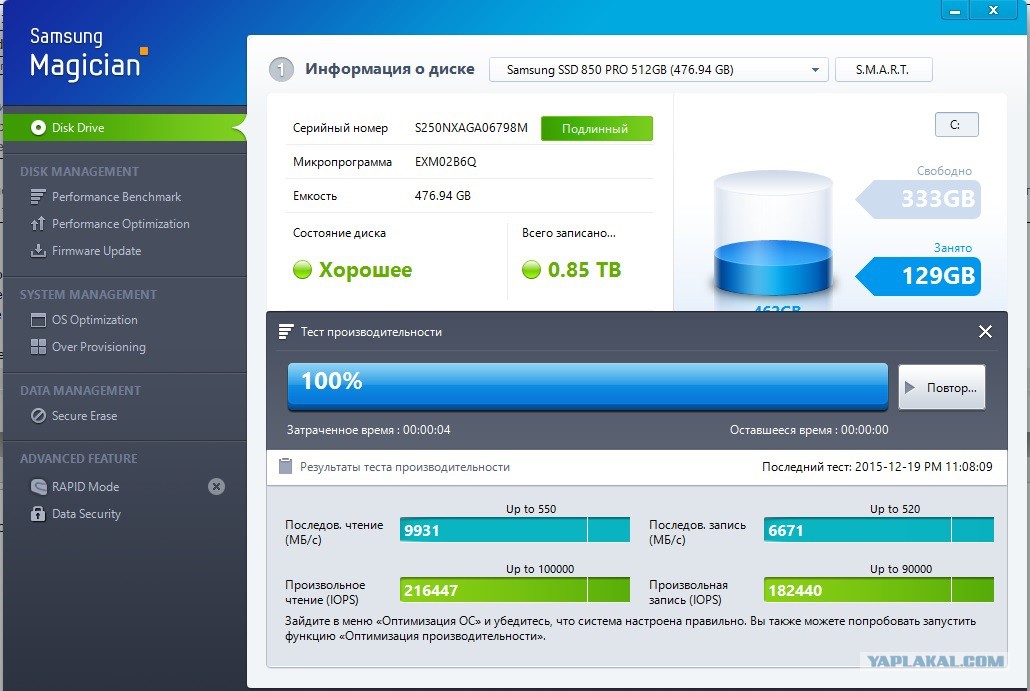Minimize the Samsung Magician window
Screen dimensions: 1030x691
[x=955, y=10]
